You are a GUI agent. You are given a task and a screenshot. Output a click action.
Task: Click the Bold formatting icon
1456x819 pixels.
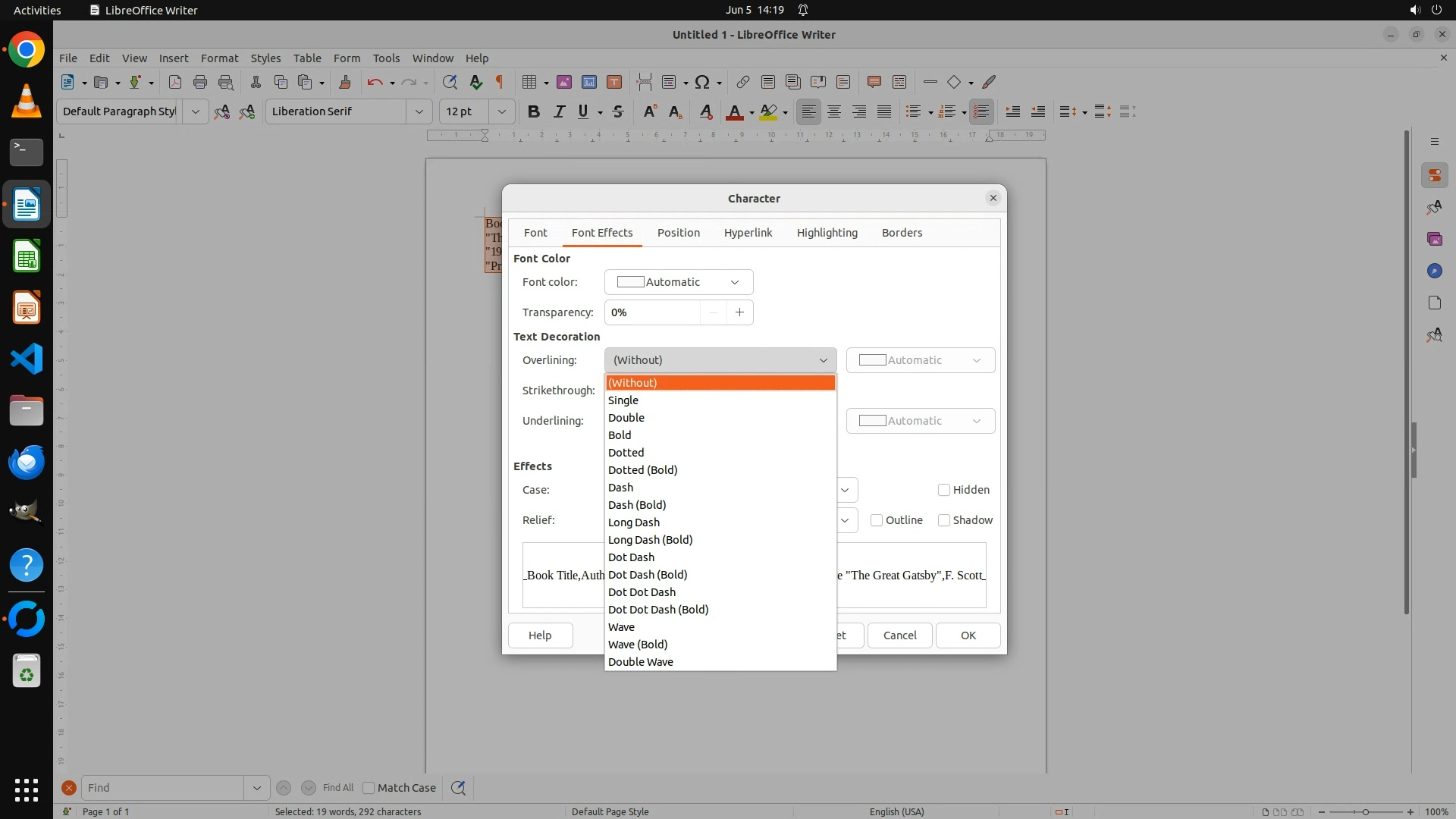534,111
